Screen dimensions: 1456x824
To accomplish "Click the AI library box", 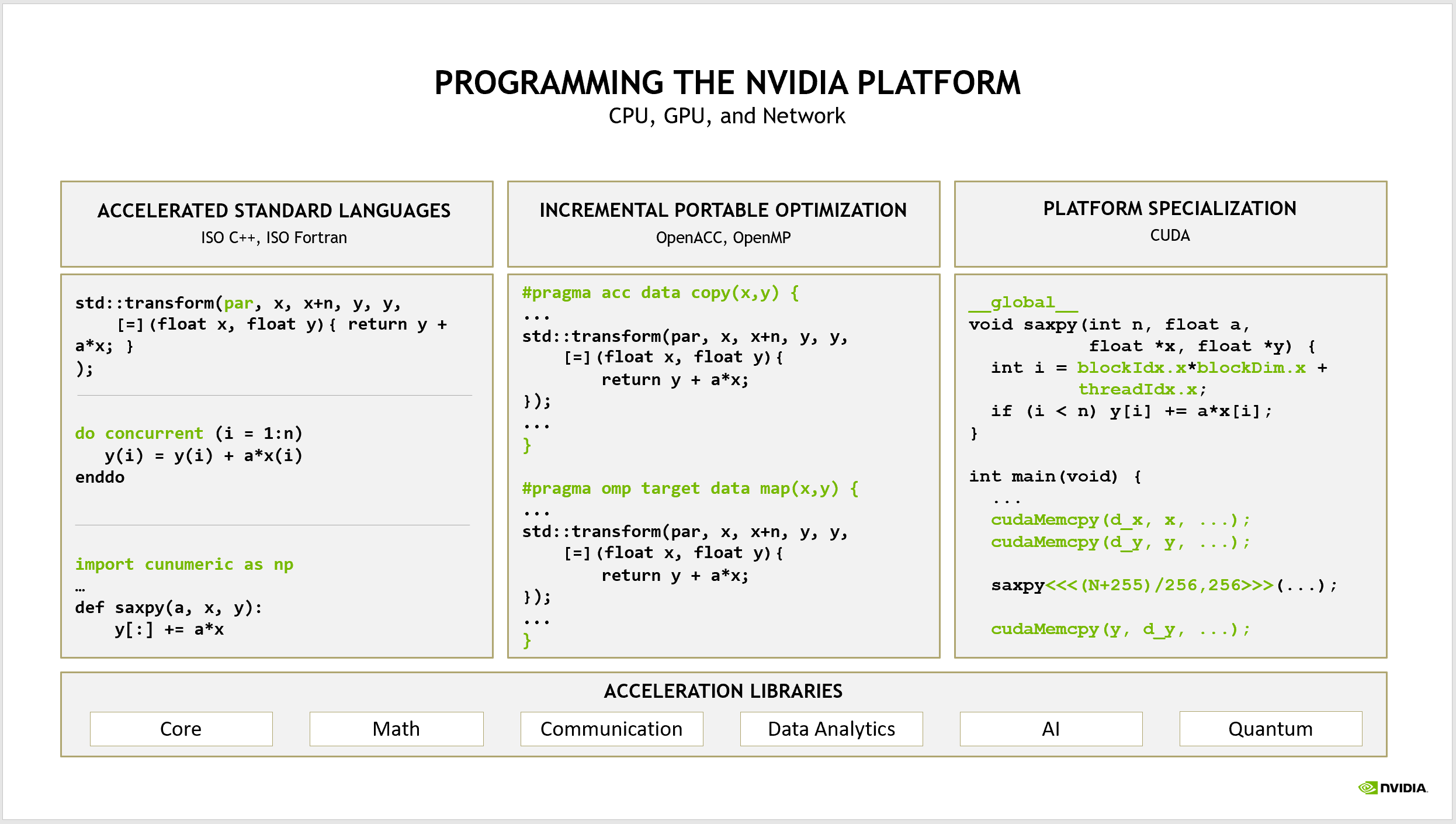I will tap(1051, 729).
